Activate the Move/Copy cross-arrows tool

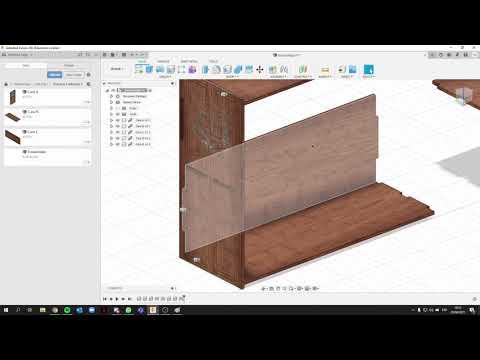pyautogui.click(x=260, y=69)
